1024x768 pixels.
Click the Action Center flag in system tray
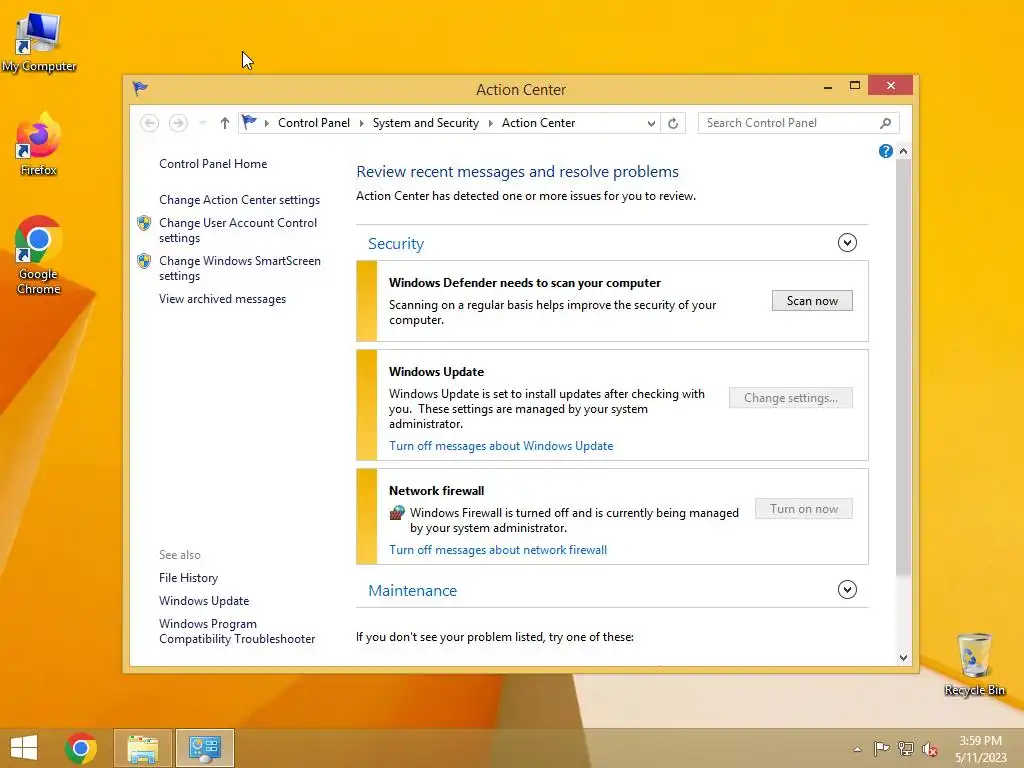(881, 748)
